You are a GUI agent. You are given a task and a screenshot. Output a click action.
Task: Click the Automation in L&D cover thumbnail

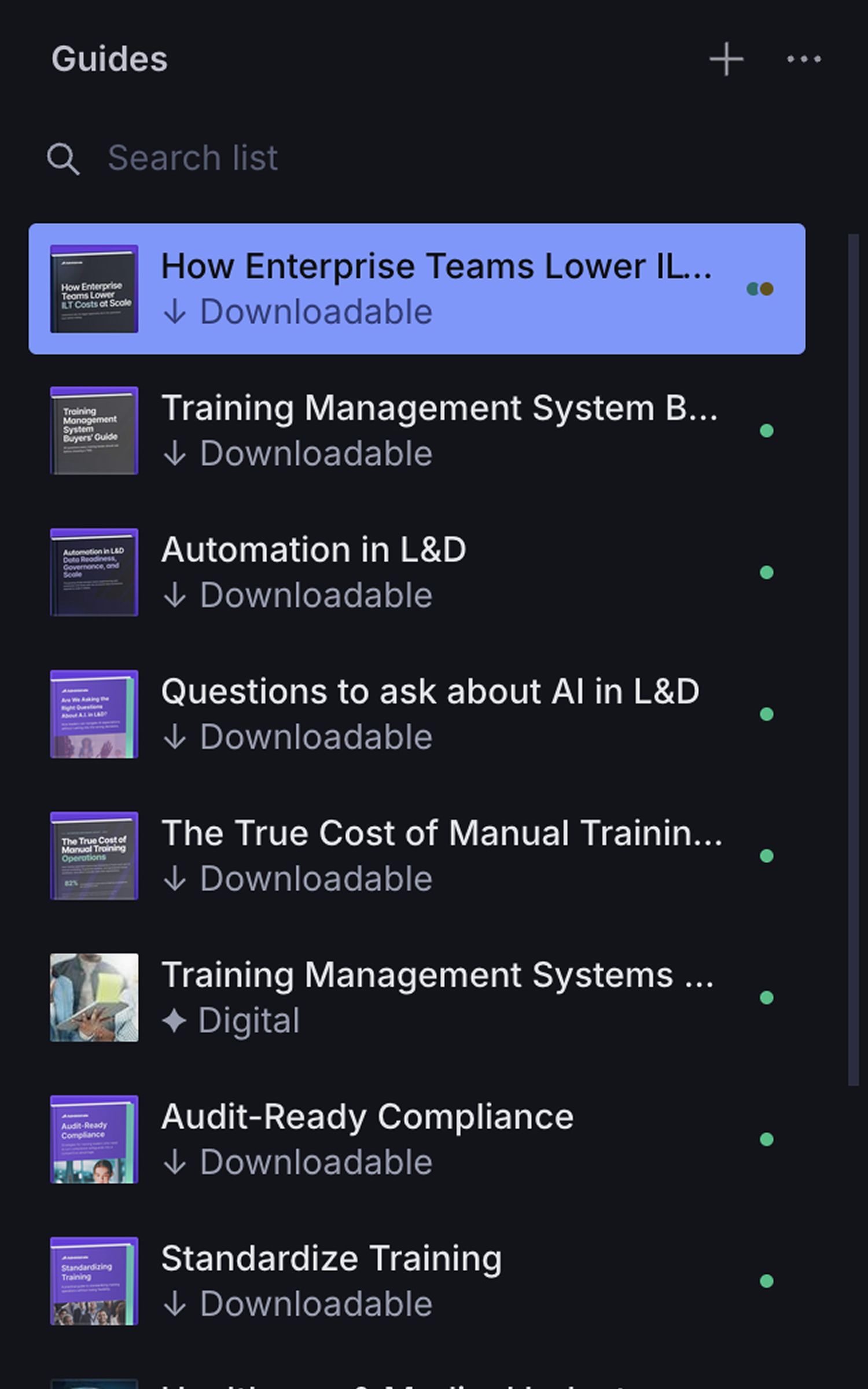(x=94, y=572)
